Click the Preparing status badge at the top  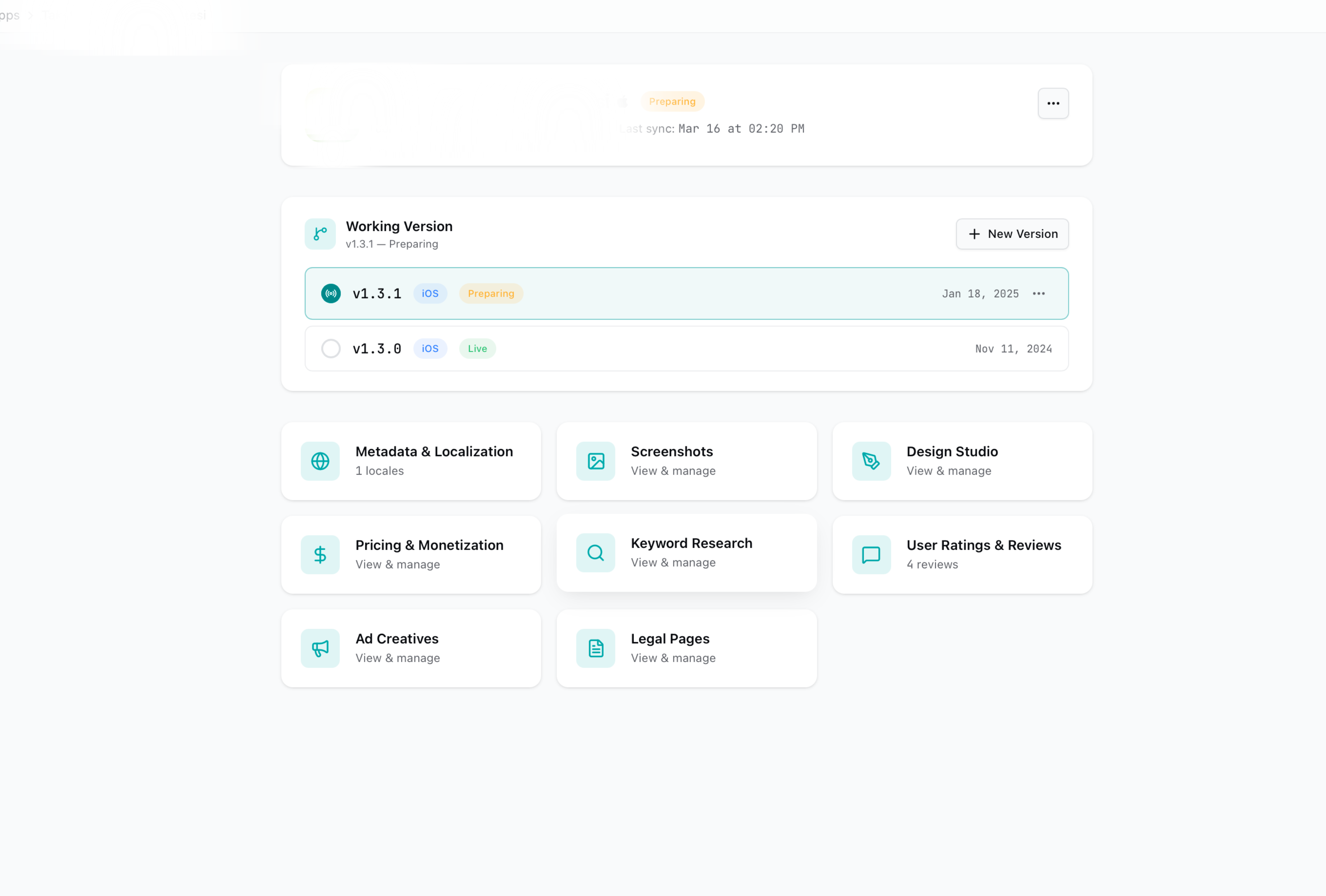(673, 101)
